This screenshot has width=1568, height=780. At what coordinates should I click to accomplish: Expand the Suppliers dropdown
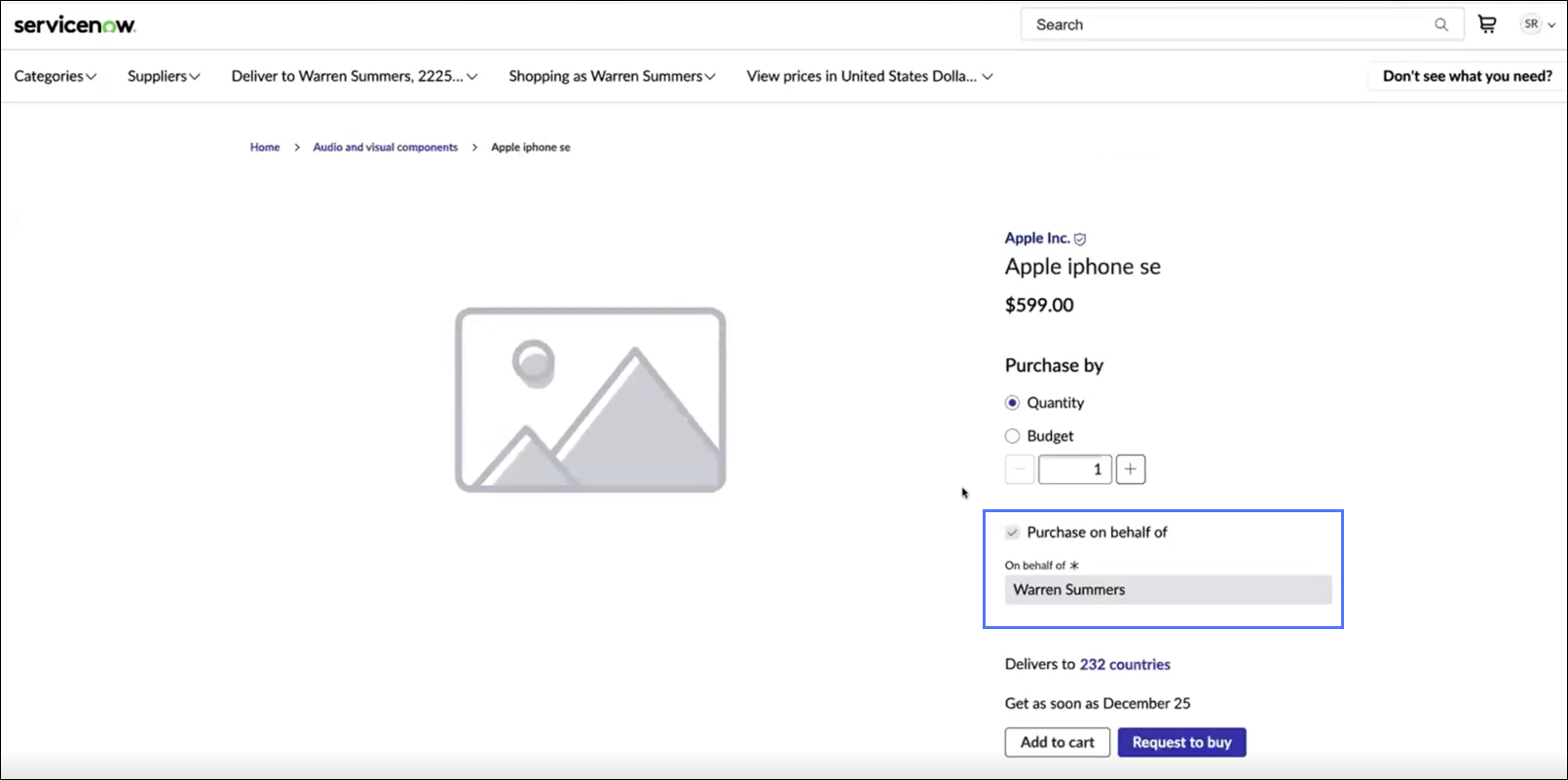[164, 76]
